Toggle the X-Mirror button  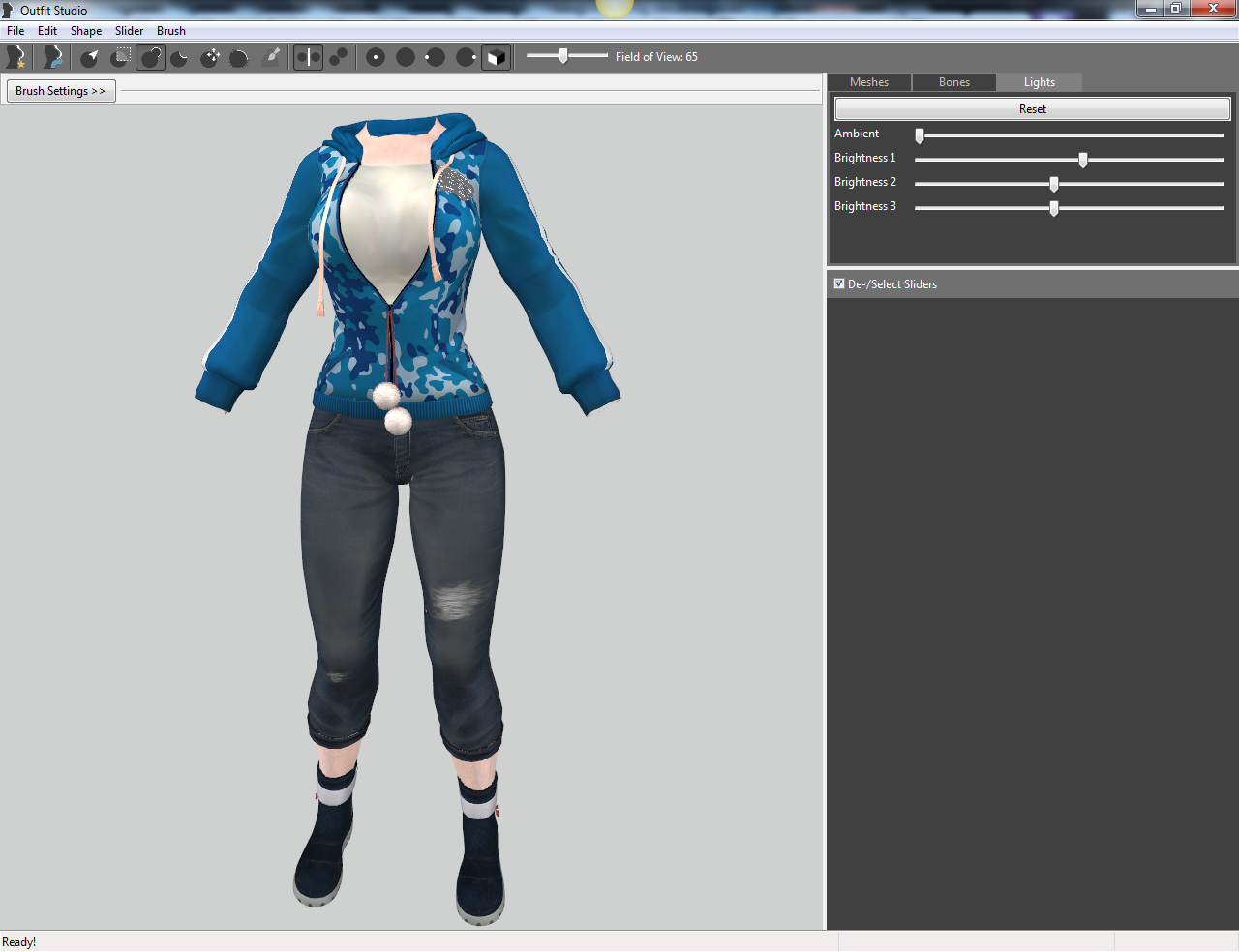point(308,57)
